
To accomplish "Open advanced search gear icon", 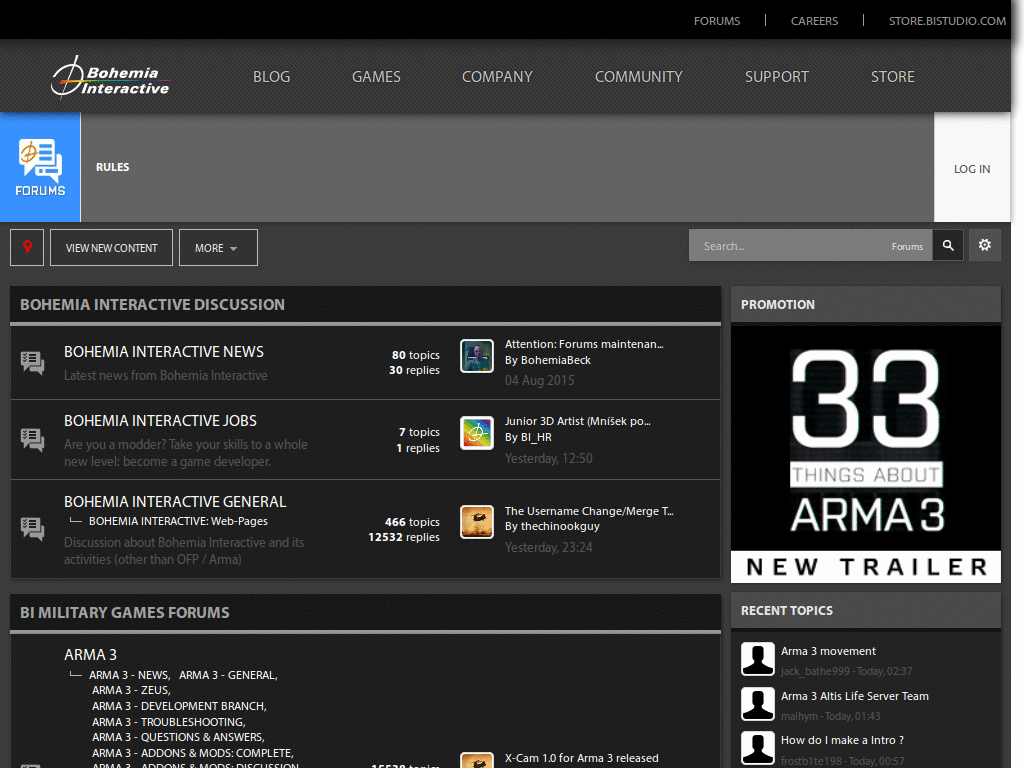I will click(x=985, y=245).
